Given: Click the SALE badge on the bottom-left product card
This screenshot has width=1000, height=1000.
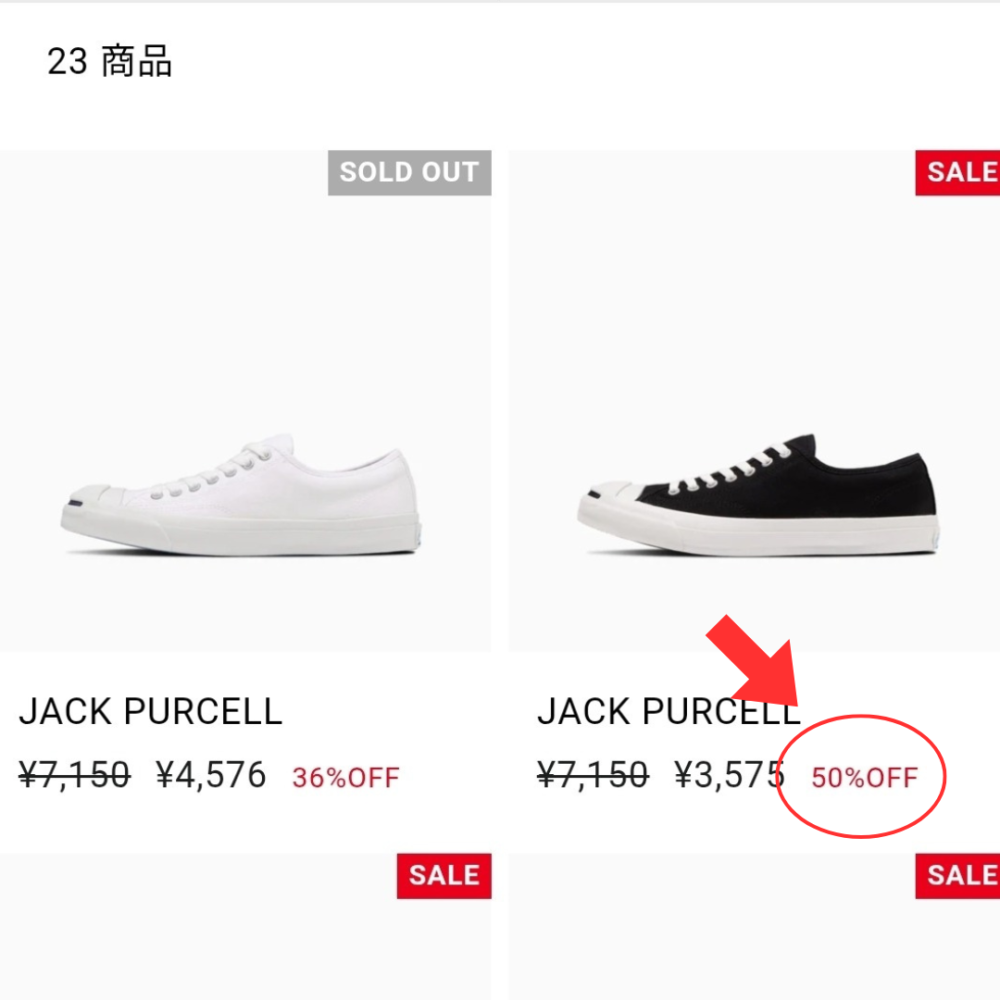Looking at the screenshot, I should 444,876.
